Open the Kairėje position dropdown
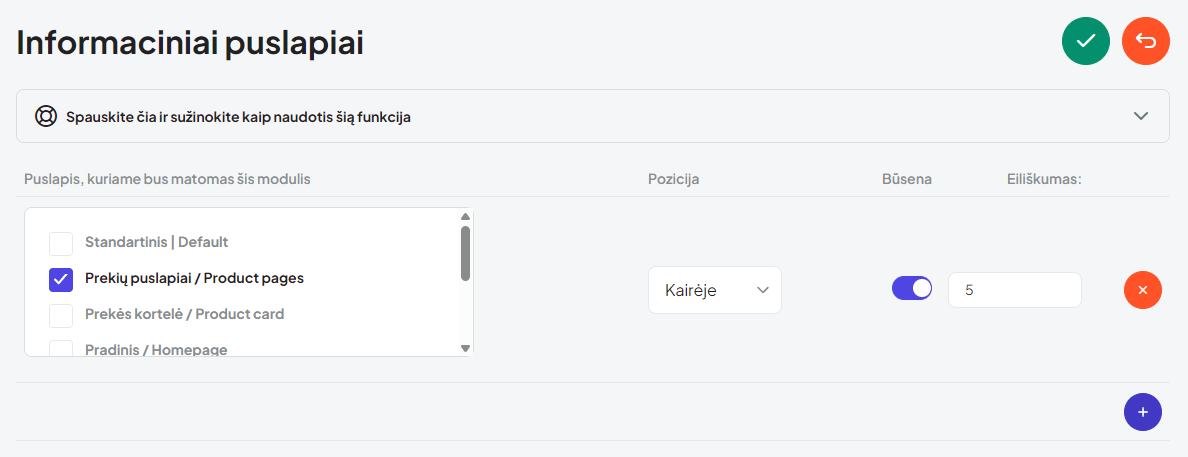Screen dimensions: 1188x457 pos(714,290)
